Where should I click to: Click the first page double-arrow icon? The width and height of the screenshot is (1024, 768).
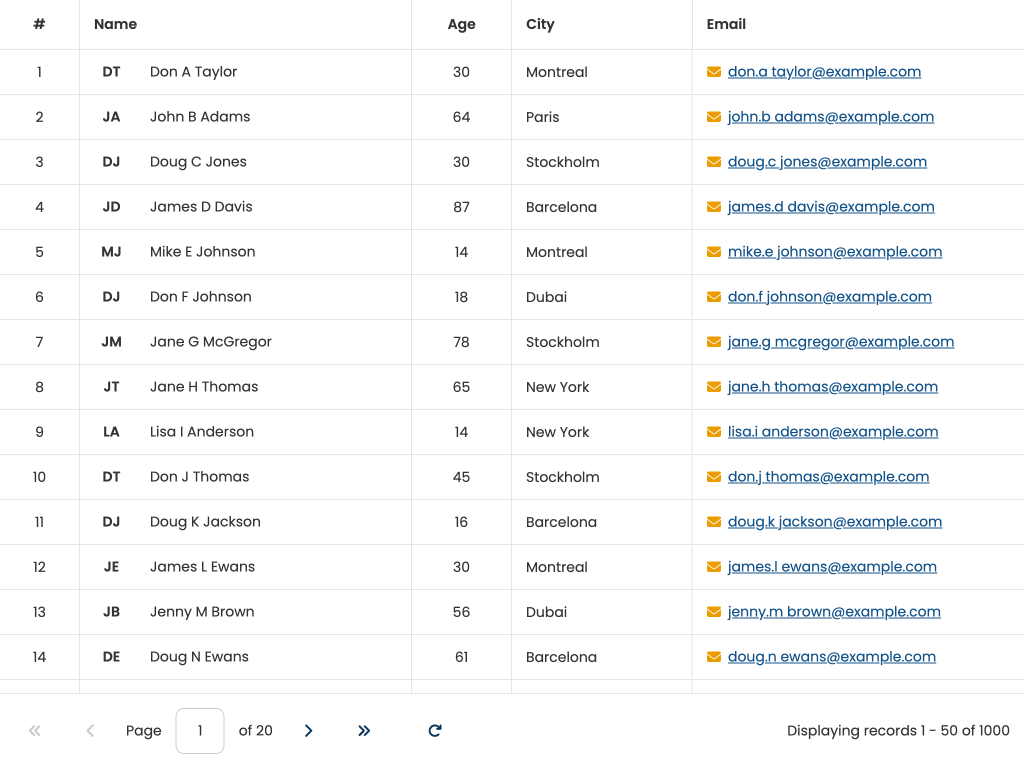click(x=35, y=731)
